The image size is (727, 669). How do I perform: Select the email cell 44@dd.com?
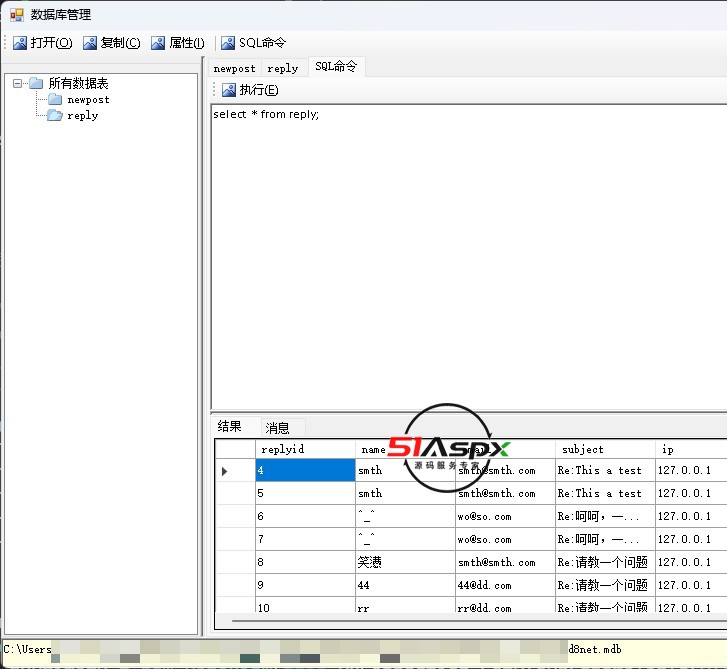click(x=505, y=585)
